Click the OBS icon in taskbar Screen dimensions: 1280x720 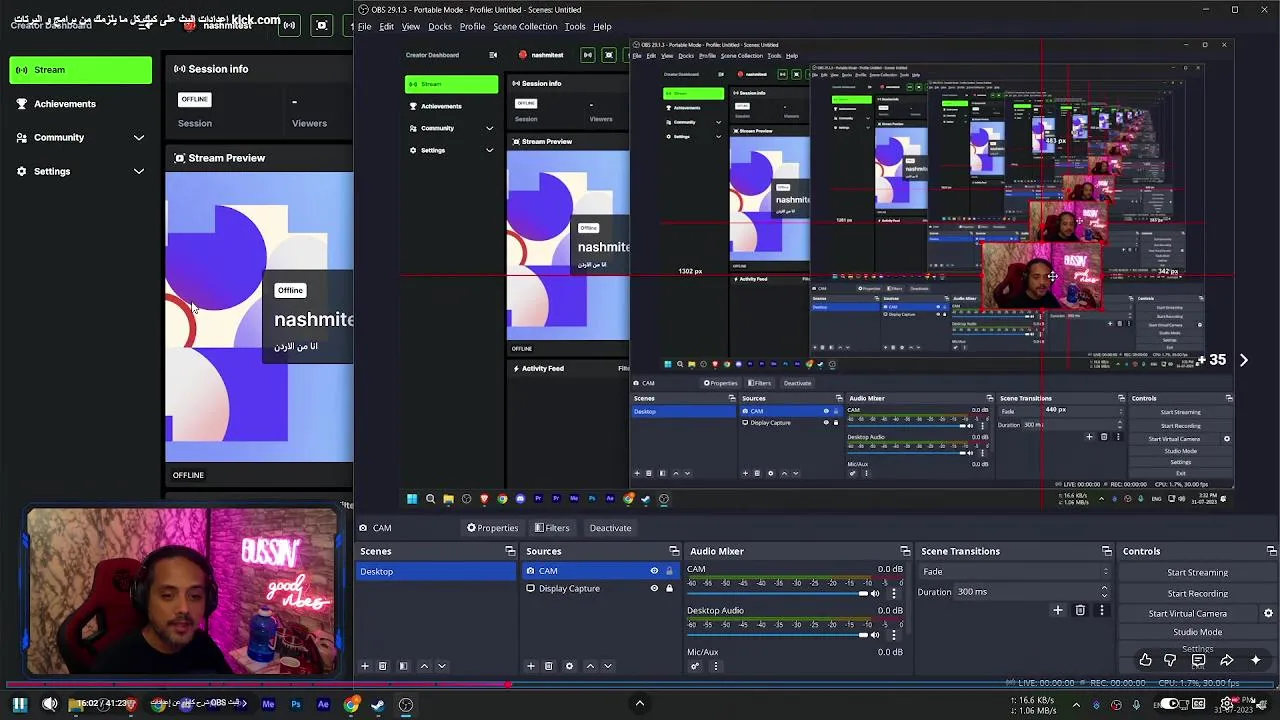[406, 705]
